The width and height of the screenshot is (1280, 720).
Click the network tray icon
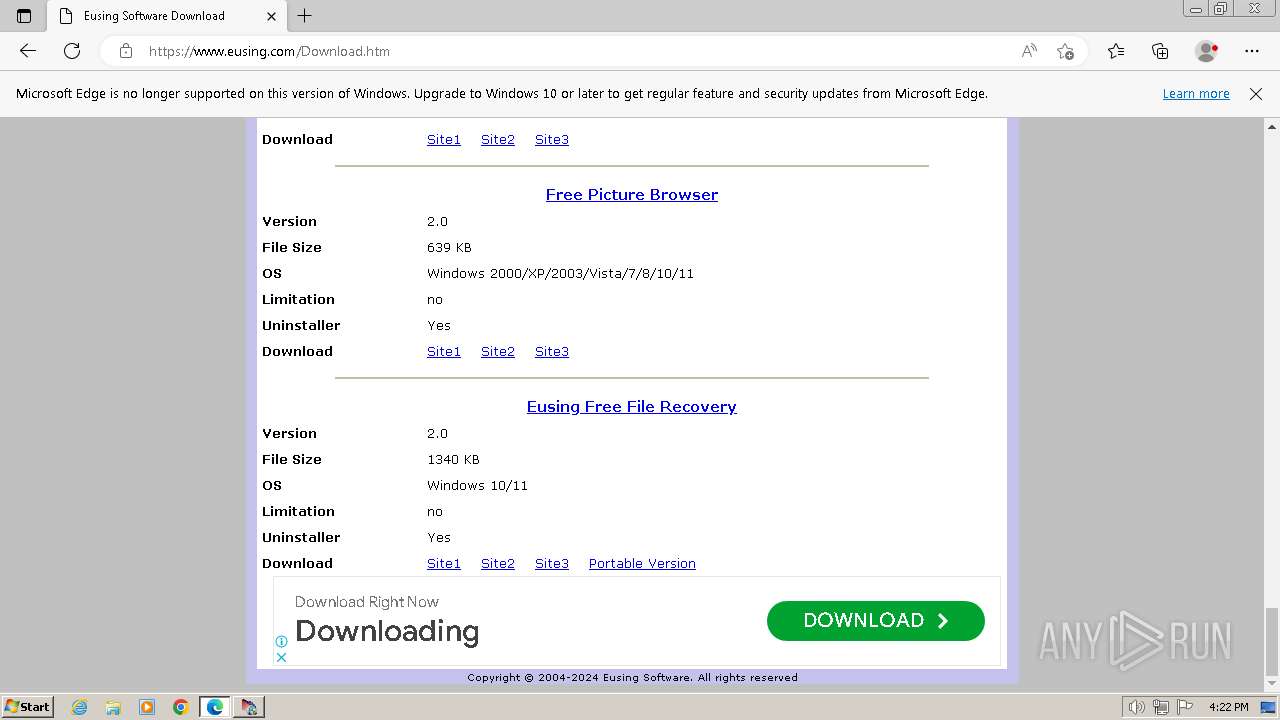1161,707
